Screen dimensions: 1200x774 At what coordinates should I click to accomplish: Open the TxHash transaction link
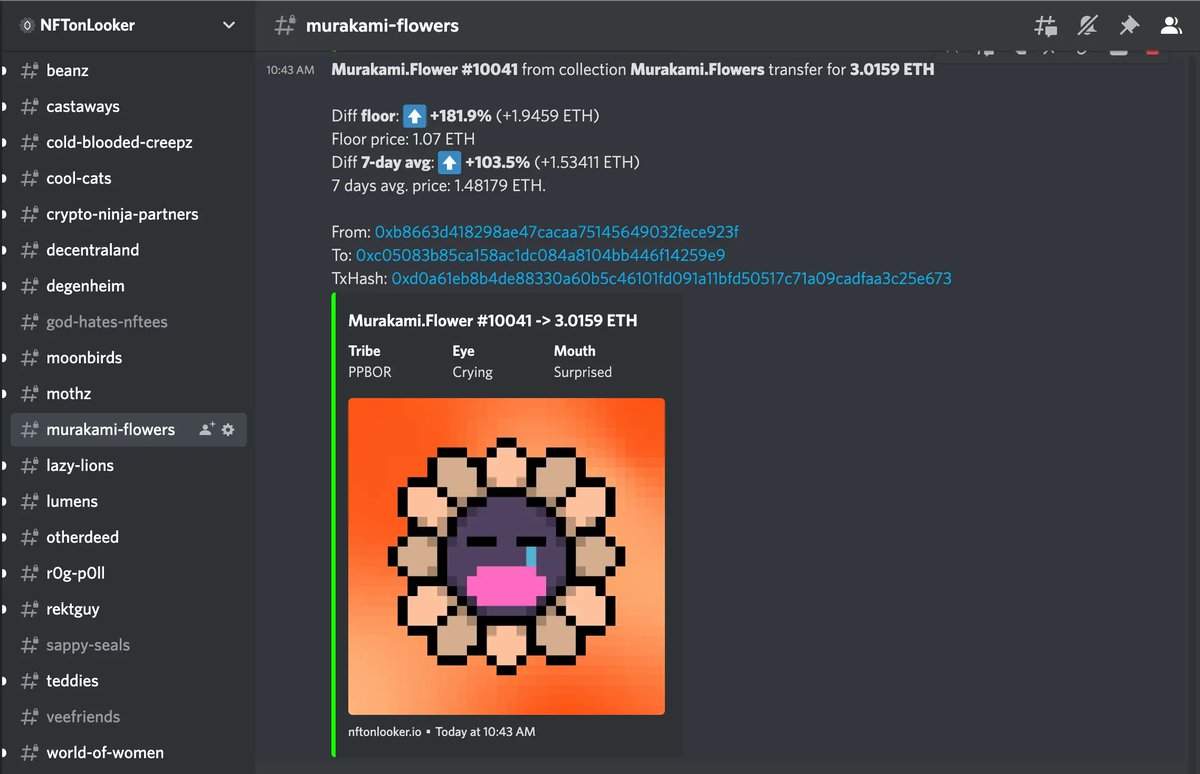pos(671,278)
